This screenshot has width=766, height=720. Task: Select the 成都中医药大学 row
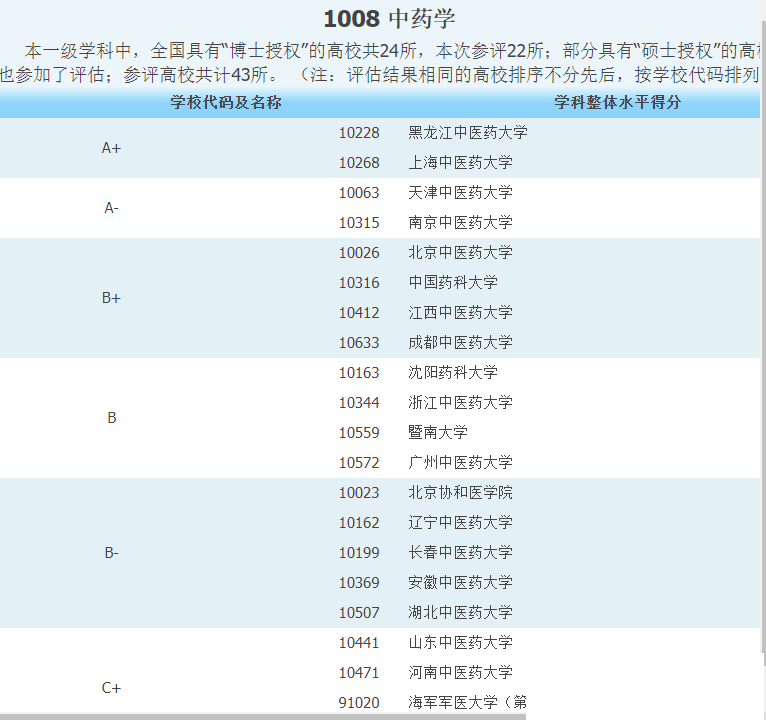pos(460,343)
